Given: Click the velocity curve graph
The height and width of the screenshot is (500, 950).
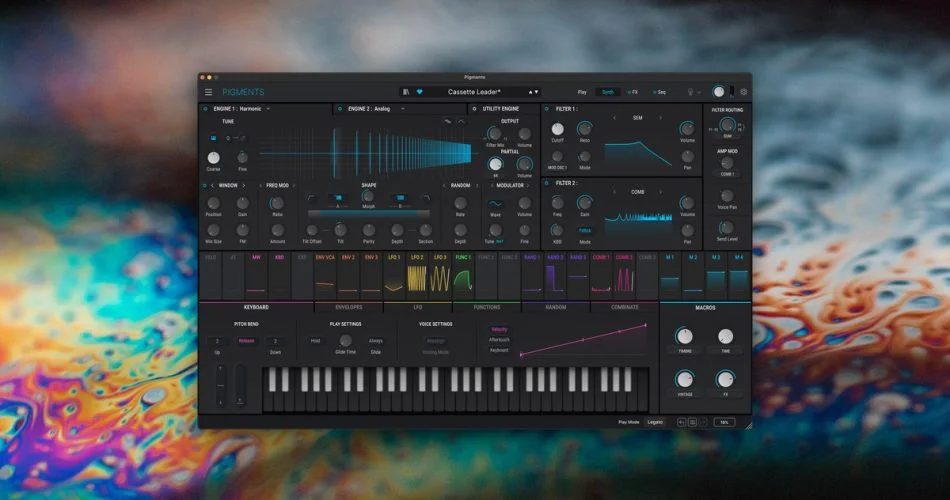Looking at the screenshot, I should click(583, 339).
